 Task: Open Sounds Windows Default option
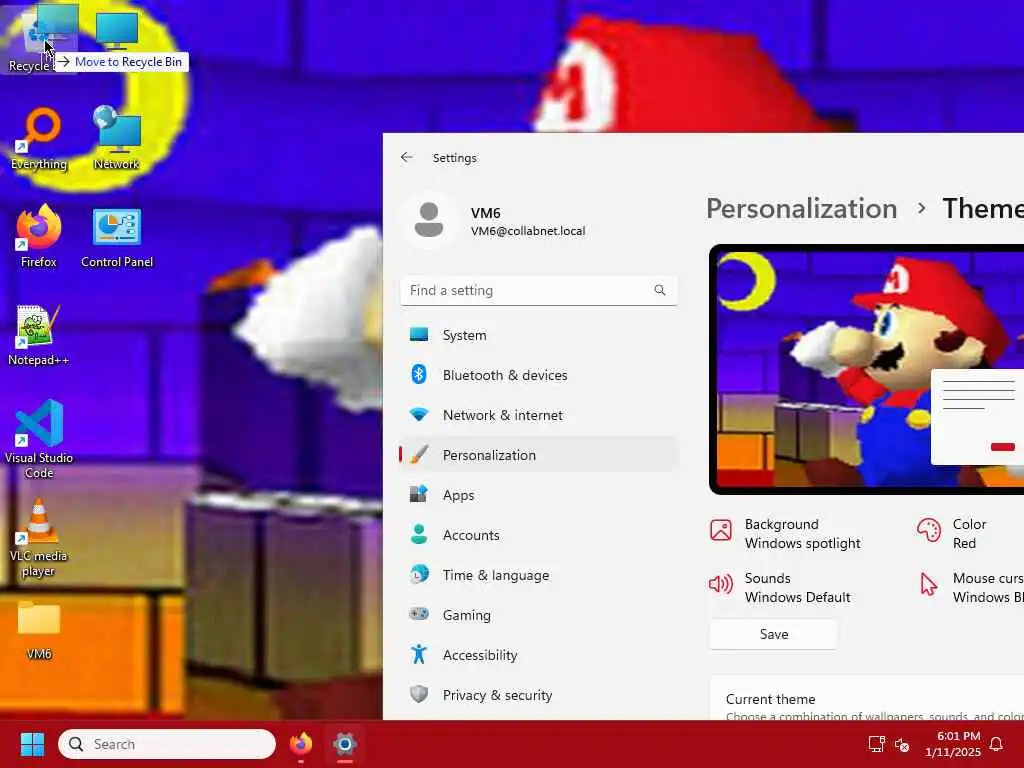pos(780,587)
